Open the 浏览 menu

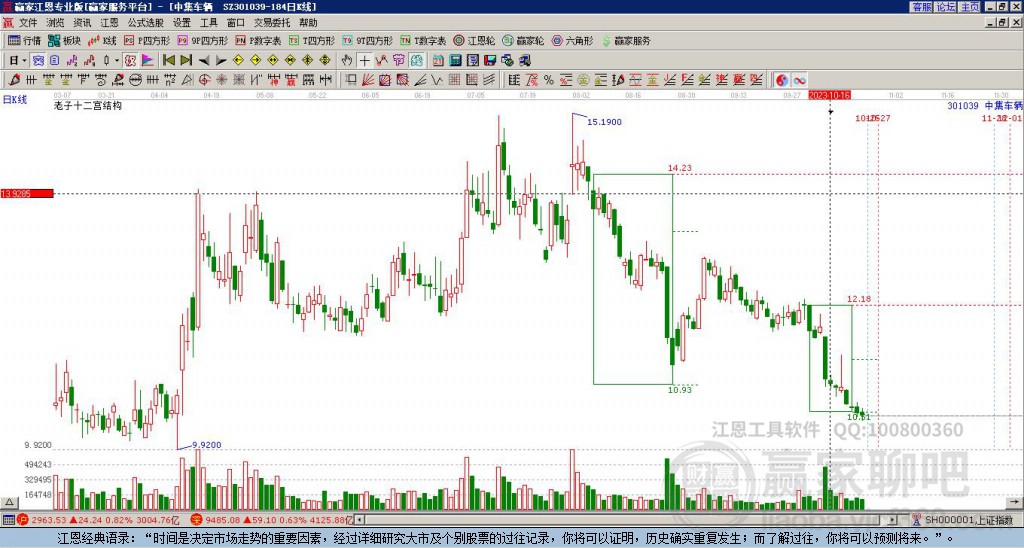click(x=56, y=23)
